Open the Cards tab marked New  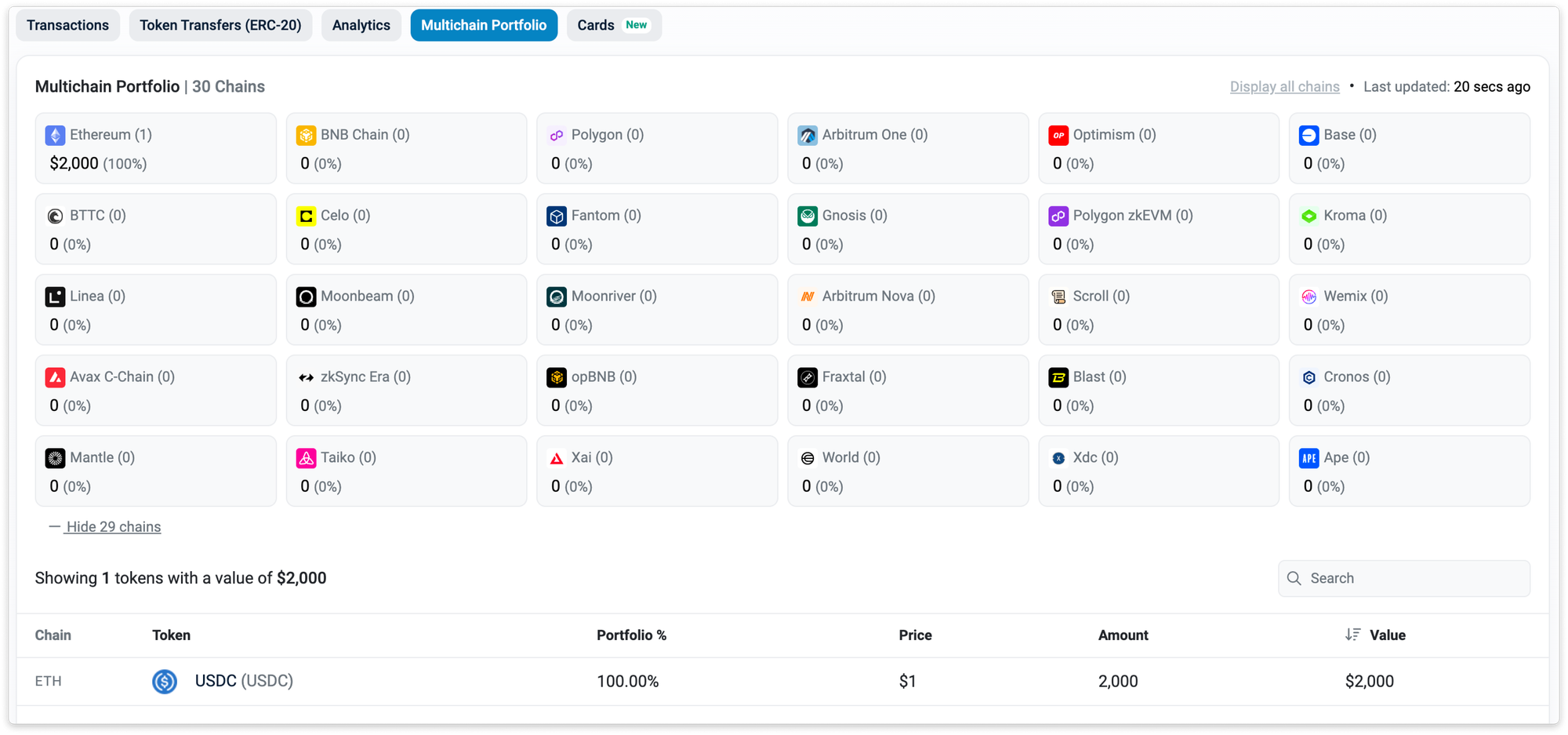point(613,25)
